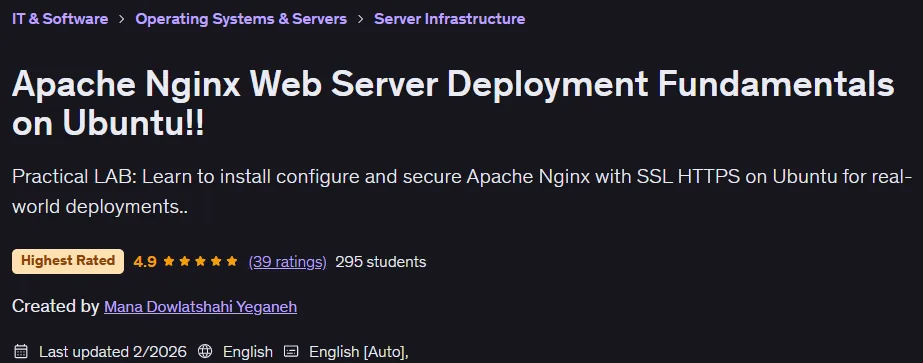Click the globe language icon
Image resolution: width=923 pixels, height=363 pixels.
pyautogui.click(x=205, y=352)
